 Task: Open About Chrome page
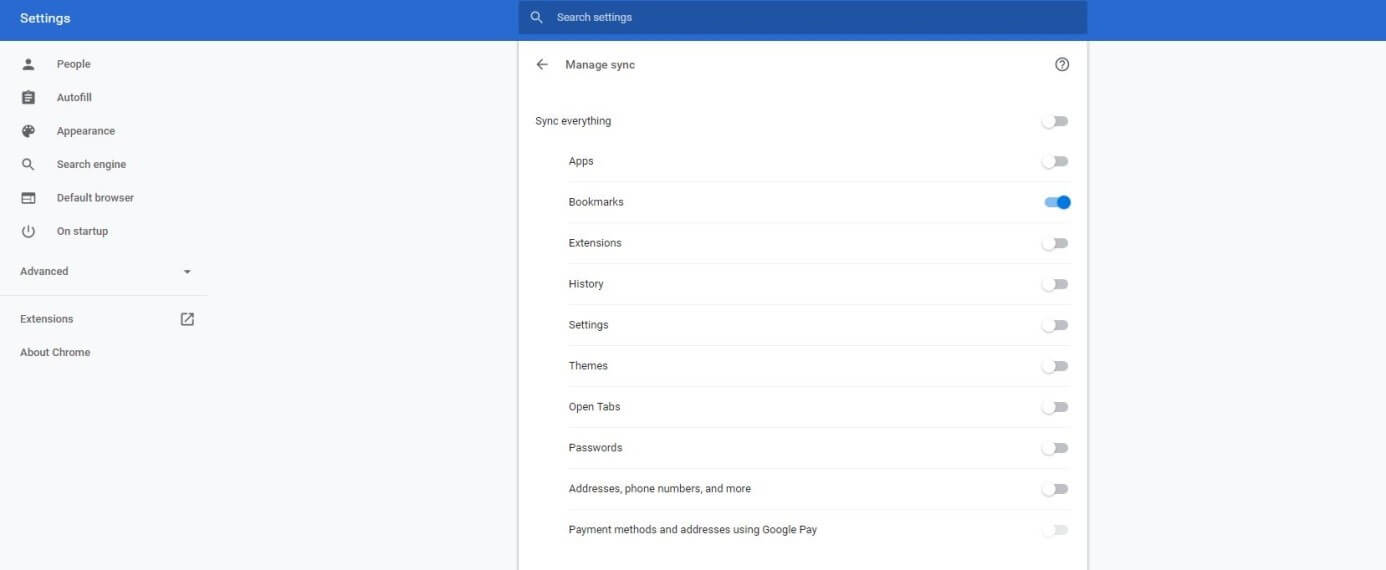(x=55, y=352)
